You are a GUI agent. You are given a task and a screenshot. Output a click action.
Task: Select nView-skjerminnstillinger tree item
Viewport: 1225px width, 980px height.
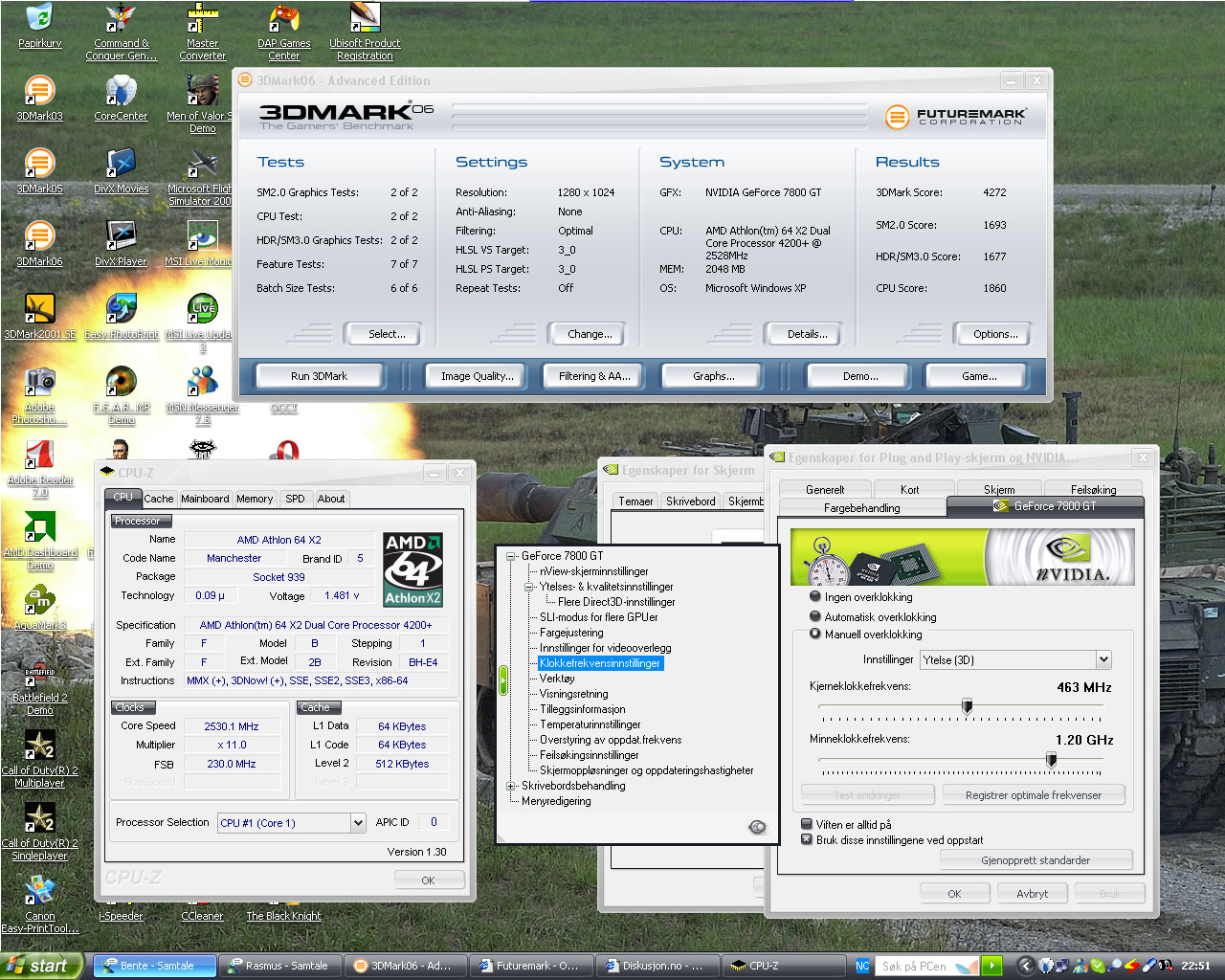click(x=594, y=571)
